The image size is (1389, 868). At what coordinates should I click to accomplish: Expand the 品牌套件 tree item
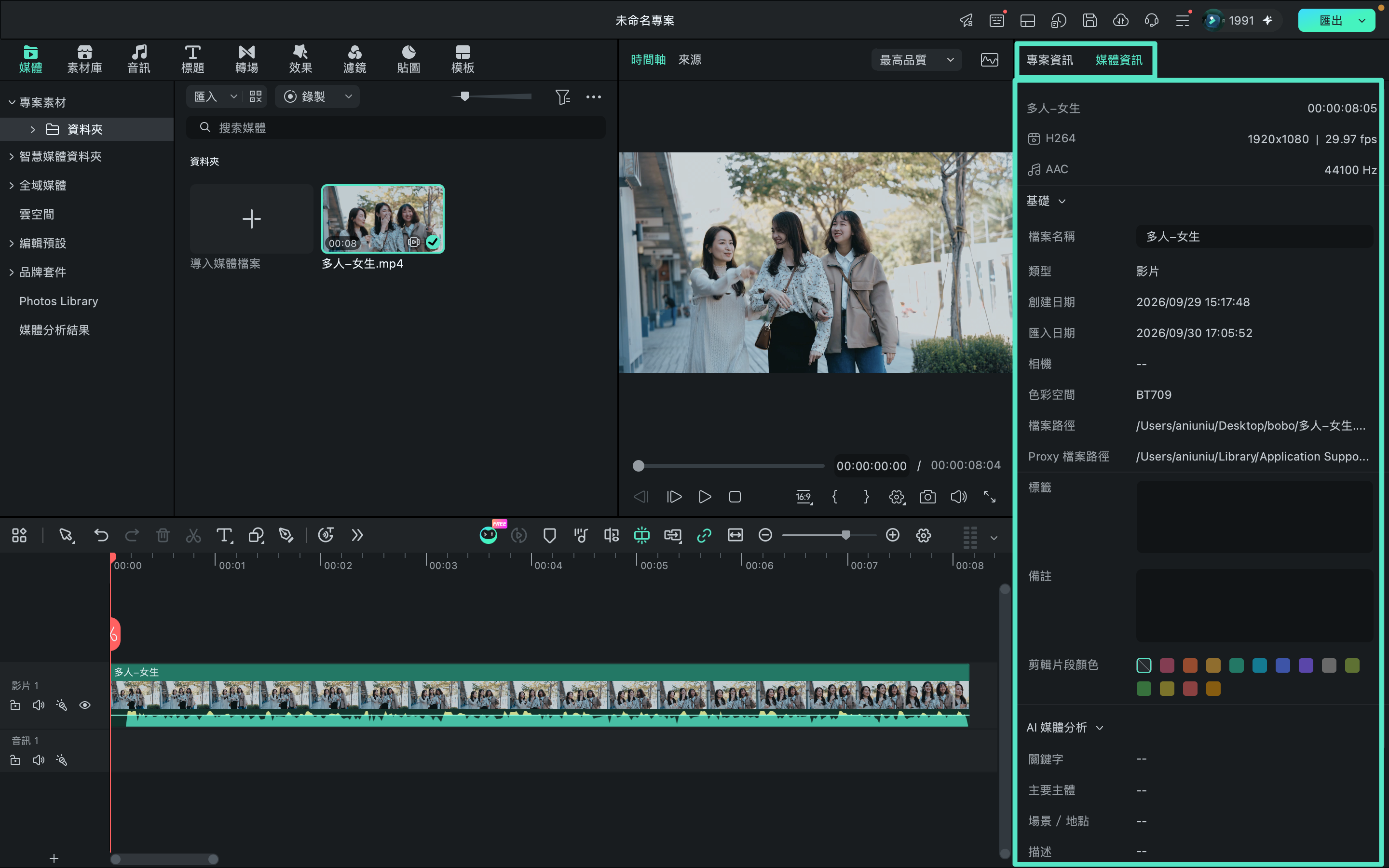[12, 272]
